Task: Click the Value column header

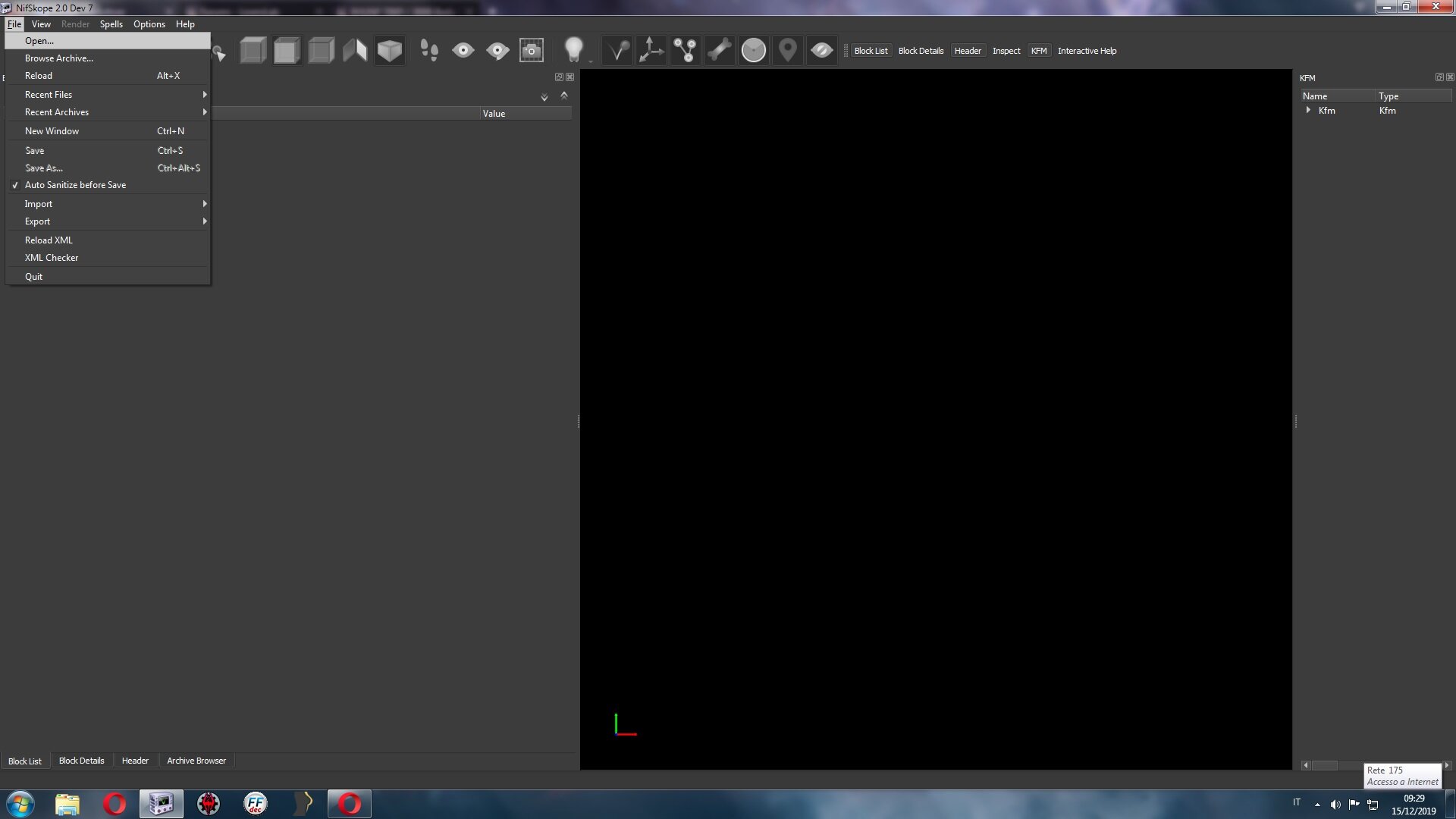Action: 526,114
